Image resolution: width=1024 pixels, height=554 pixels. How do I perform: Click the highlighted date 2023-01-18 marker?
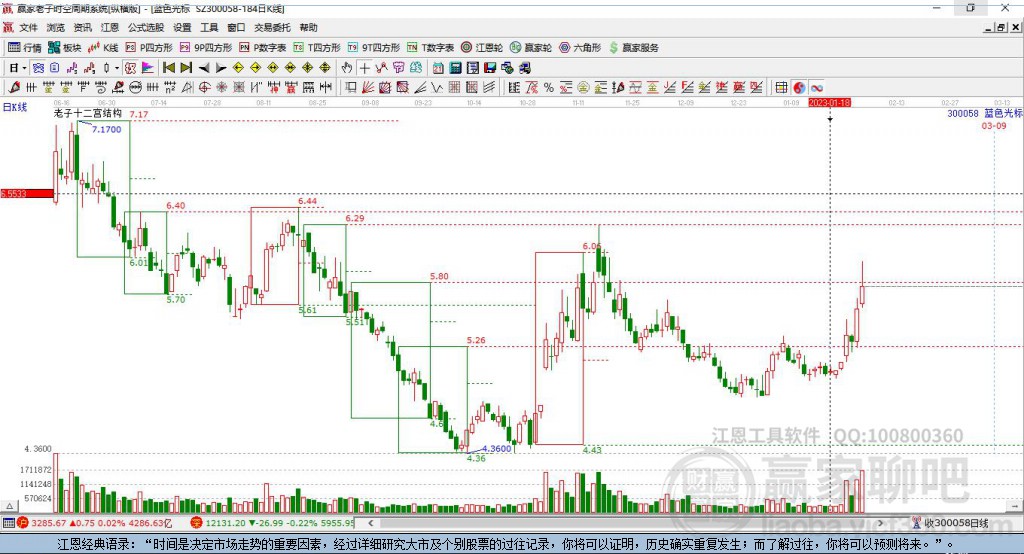point(829,103)
